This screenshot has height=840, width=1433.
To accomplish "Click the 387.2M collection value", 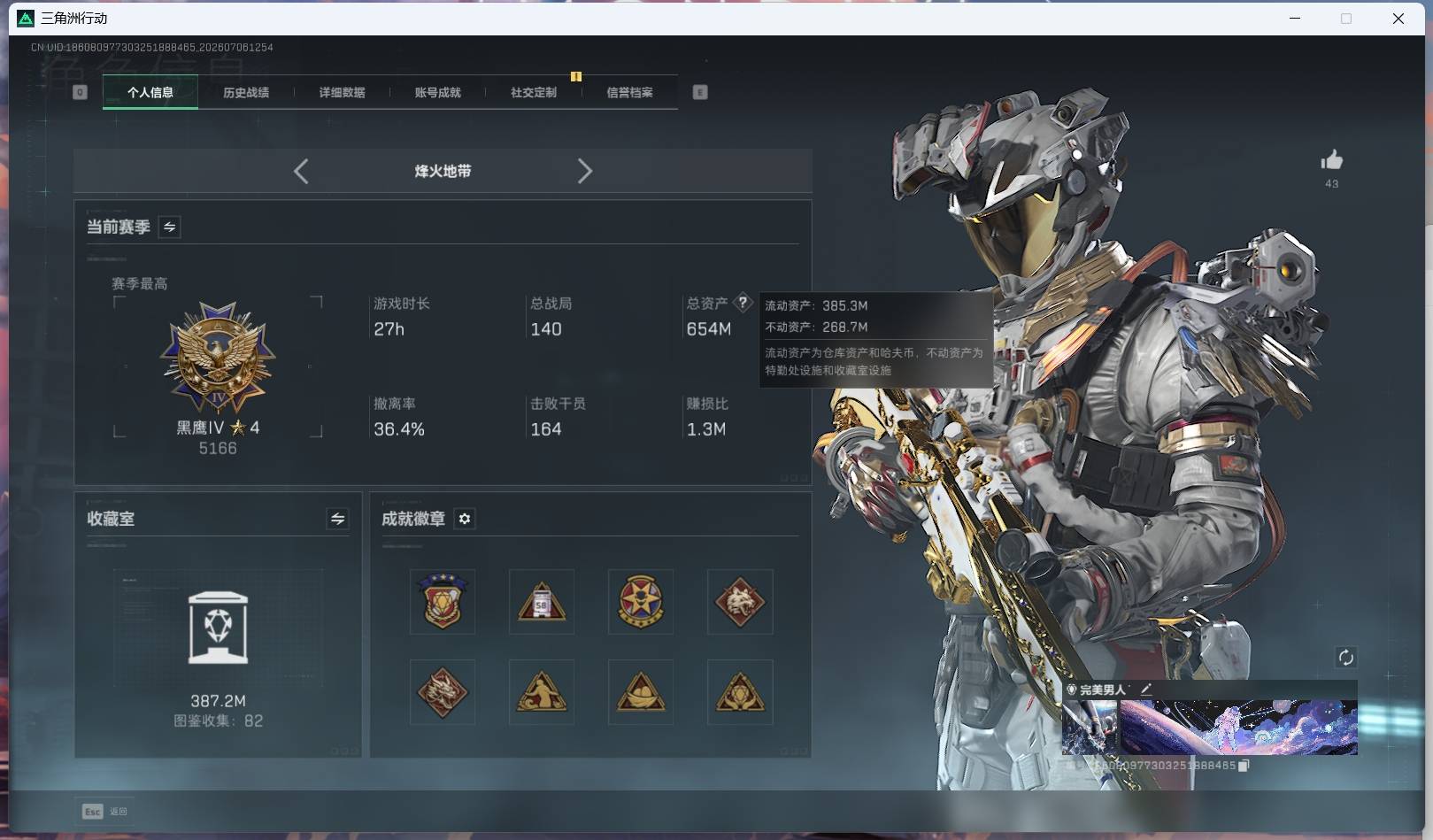I will (x=218, y=701).
